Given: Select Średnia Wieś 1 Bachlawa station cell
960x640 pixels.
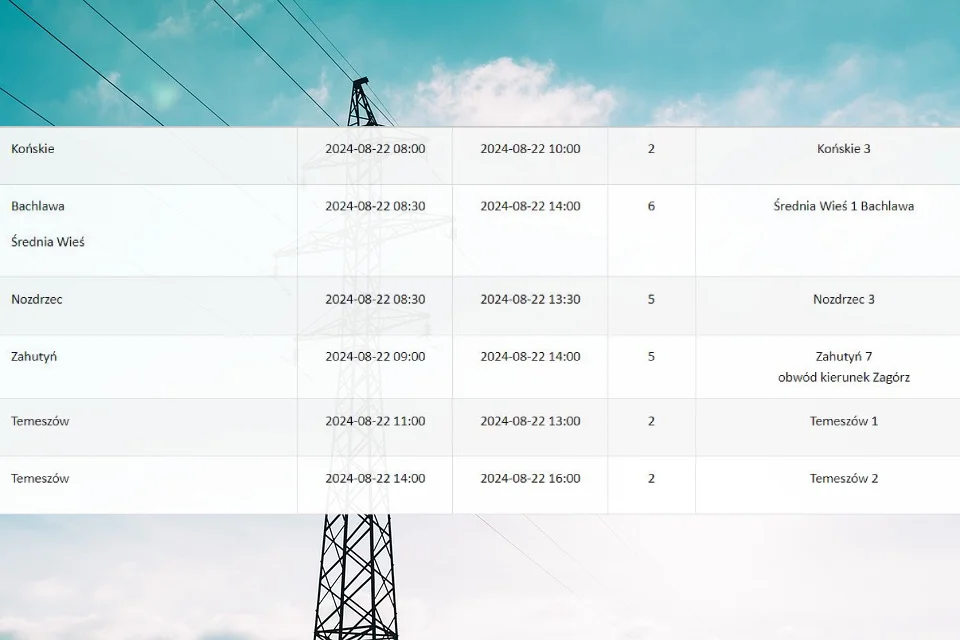Looking at the screenshot, I should tap(828, 230).
